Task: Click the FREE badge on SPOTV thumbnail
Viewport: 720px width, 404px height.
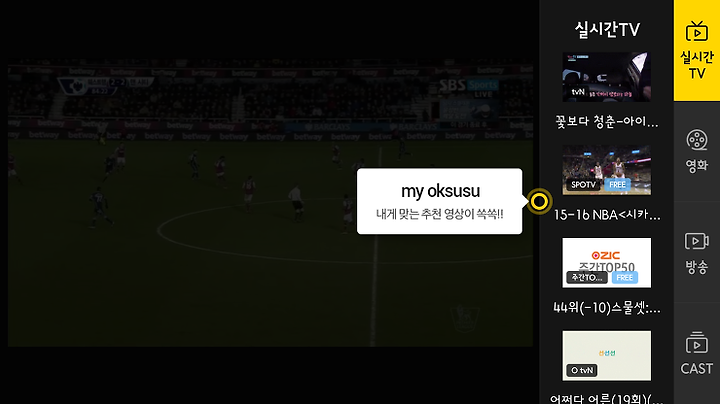Action: pos(617,185)
